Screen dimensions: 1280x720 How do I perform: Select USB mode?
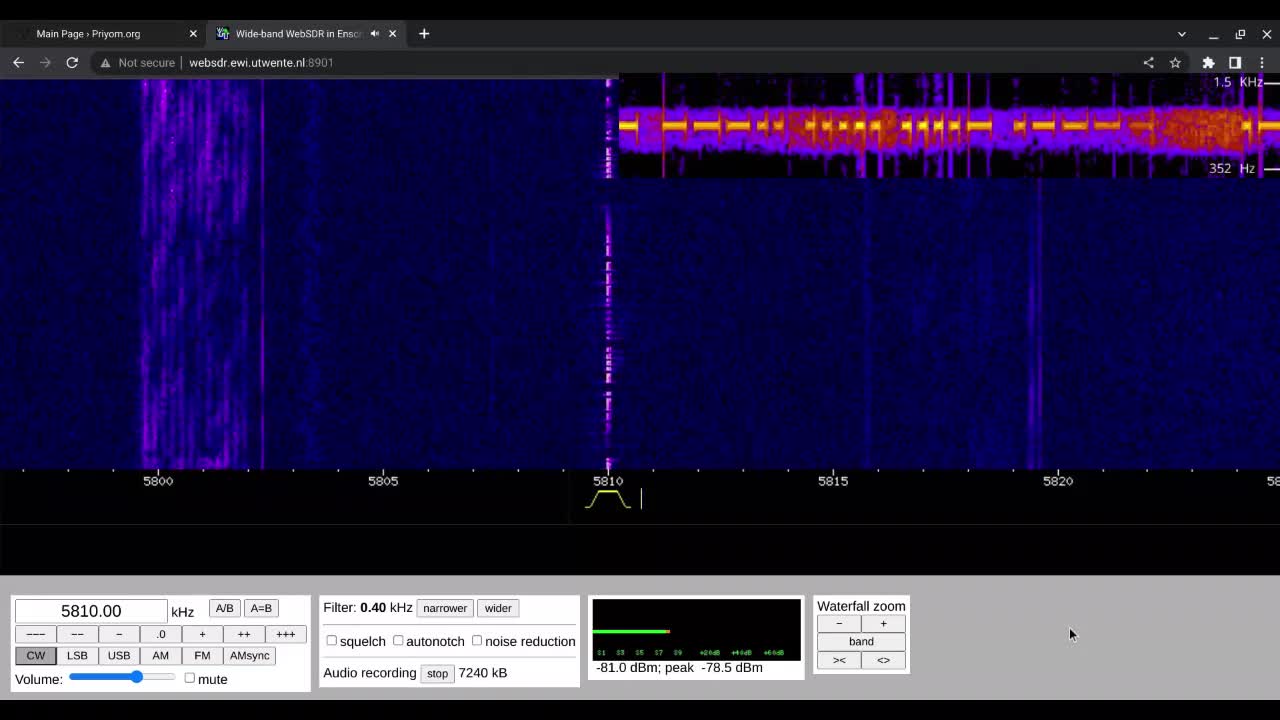119,656
